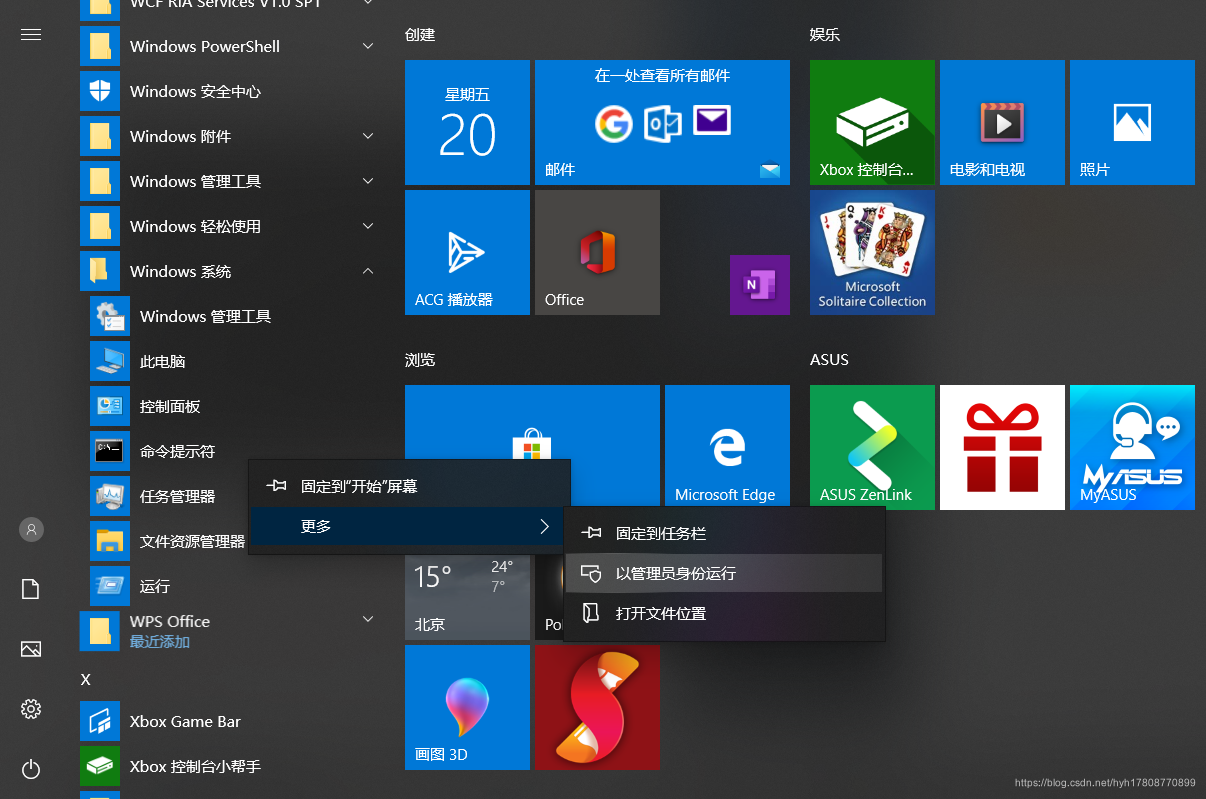The image size is (1206, 799).
Task: Open the 文件资源管理器 icon
Action: tap(110, 541)
